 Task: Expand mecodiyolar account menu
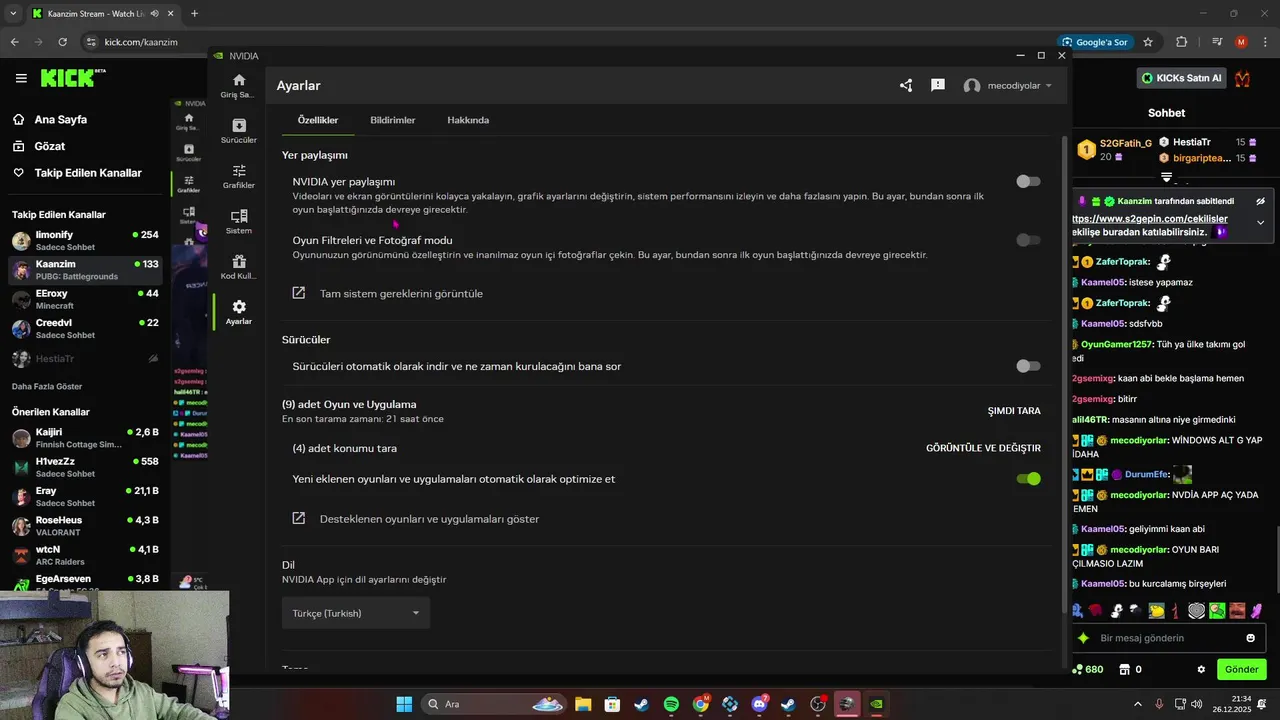(x=1008, y=86)
